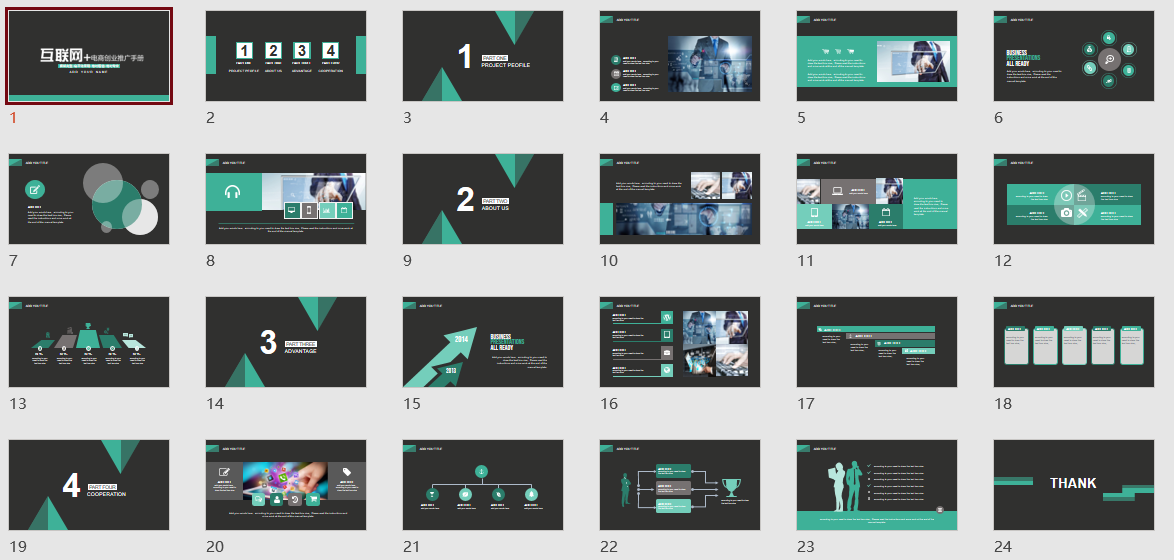Viewport: 1174px width, 560px height.
Task: Select slide 6 with circular magnifier diagram
Action: click(x=1074, y=56)
